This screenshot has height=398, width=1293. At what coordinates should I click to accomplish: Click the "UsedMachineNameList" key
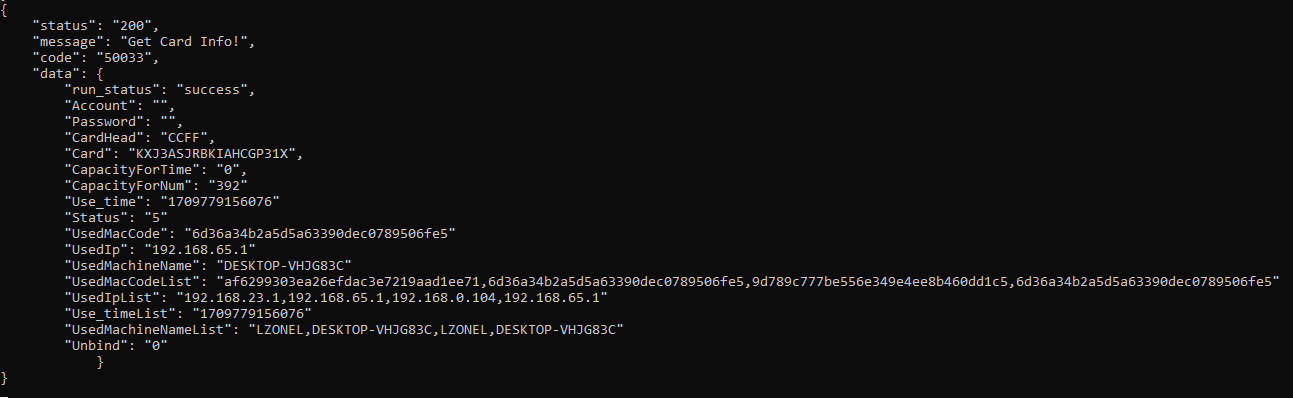(149, 329)
